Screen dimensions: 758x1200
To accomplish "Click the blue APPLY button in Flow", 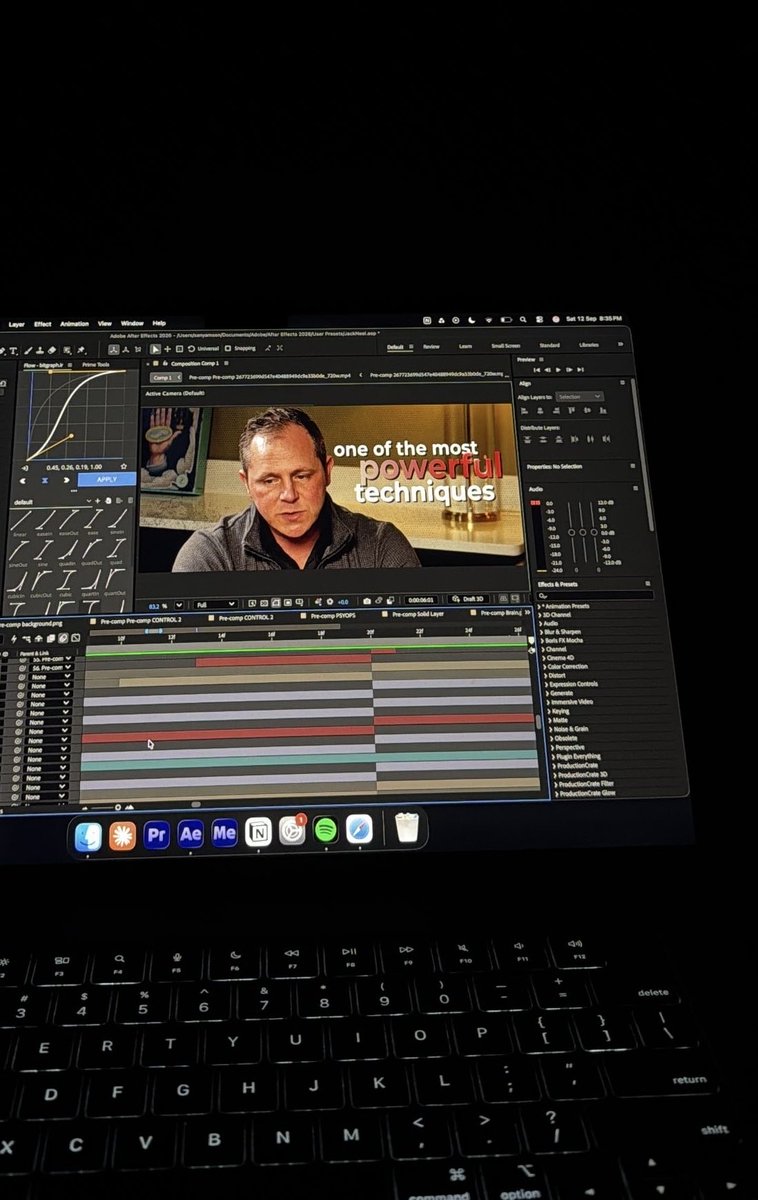I will tap(107, 479).
